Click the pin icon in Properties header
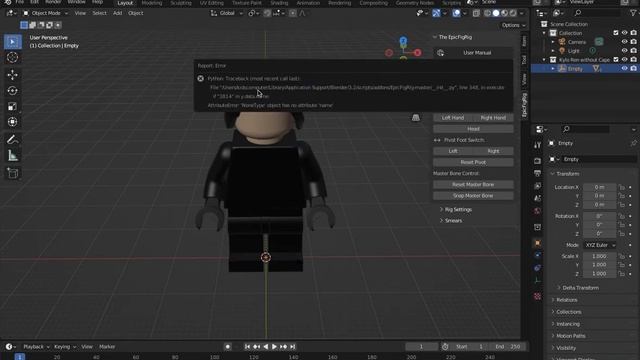Viewport: 640px width, 360px height. [633, 143]
